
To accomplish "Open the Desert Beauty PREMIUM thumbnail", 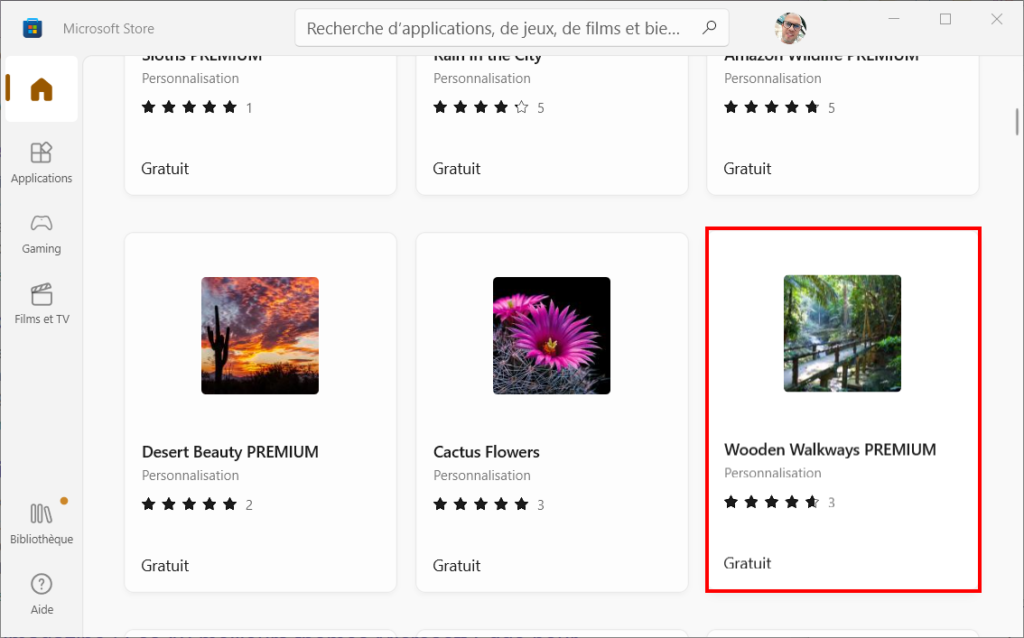I will (x=260, y=336).
